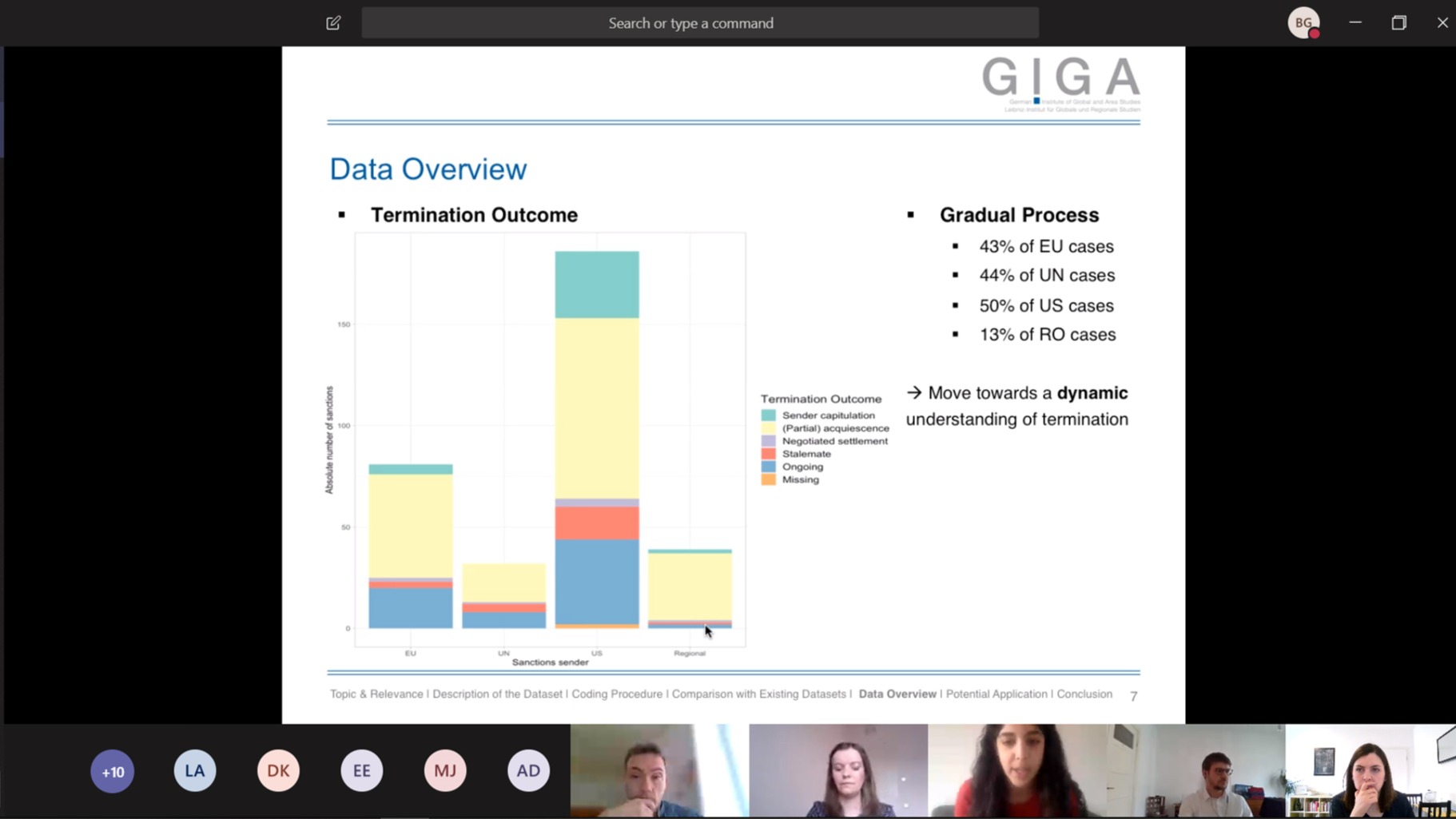Select the Conclusion section in footer navigation
This screenshot has height=819, width=1456.
pyautogui.click(x=1085, y=694)
